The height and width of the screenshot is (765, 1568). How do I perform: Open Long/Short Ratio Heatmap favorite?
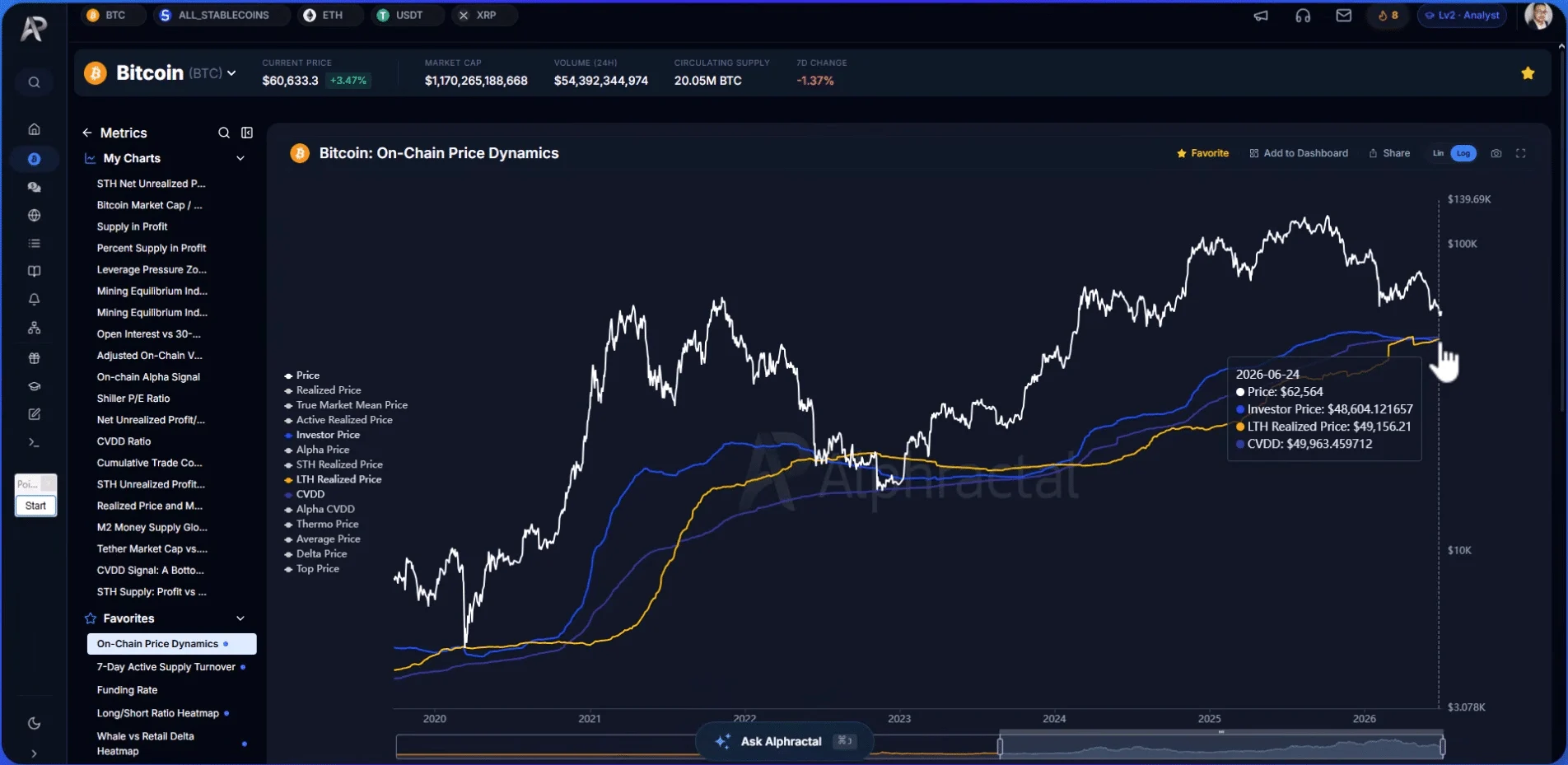[158, 713]
